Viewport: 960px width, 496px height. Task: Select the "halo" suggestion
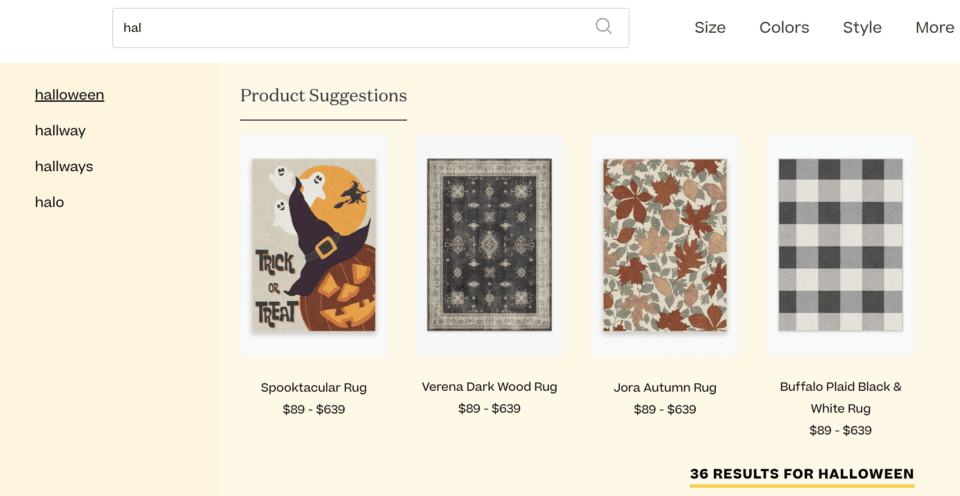(49, 201)
